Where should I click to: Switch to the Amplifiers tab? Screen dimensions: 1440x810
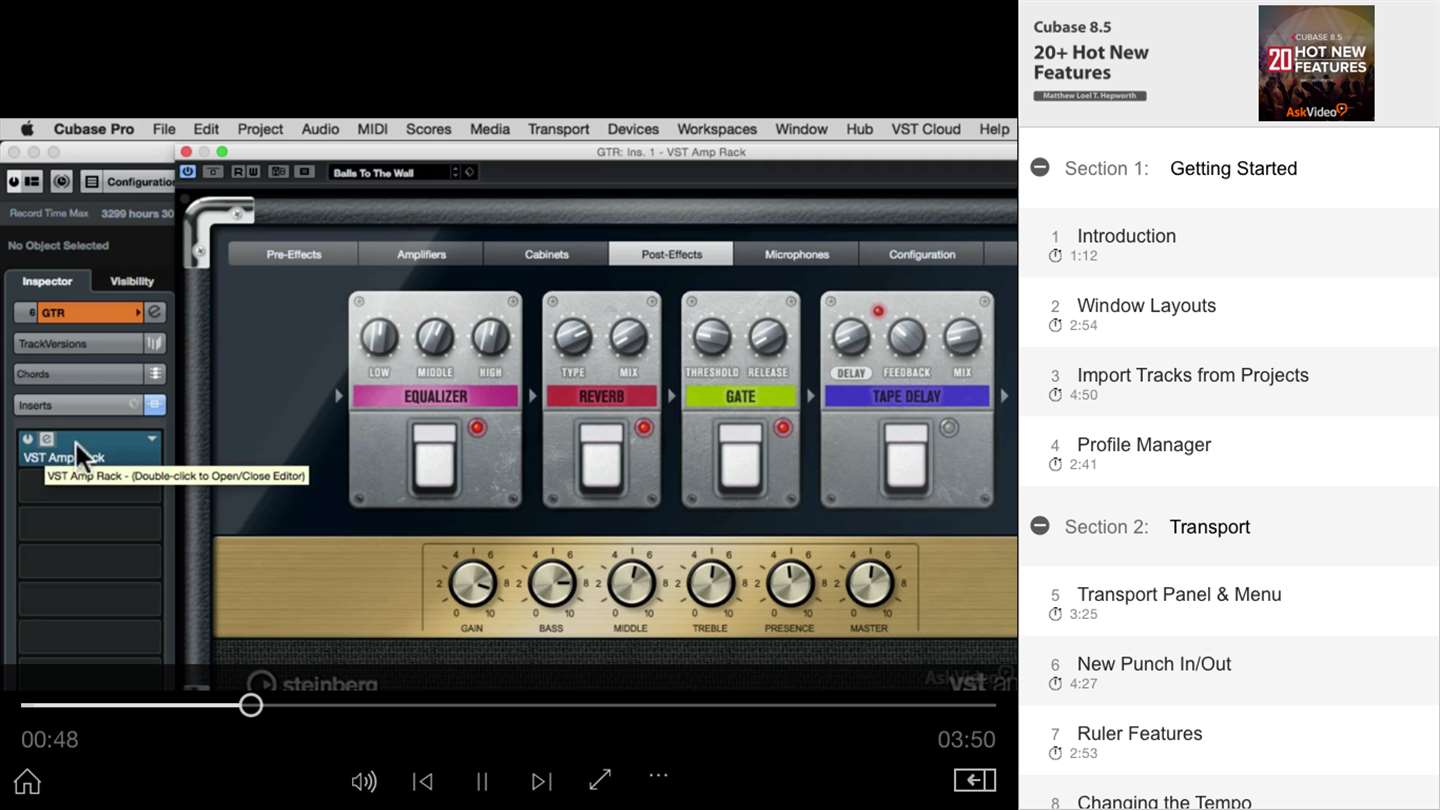[421, 254]
